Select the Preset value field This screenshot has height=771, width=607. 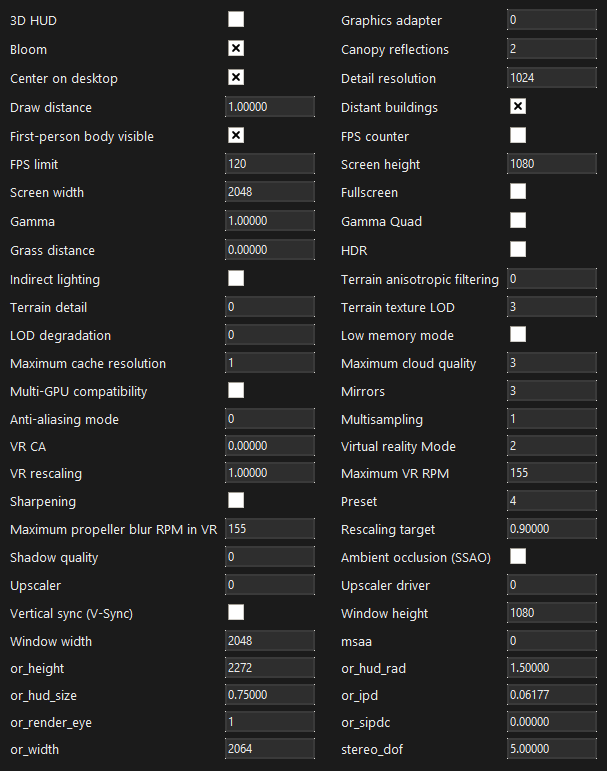552,501
